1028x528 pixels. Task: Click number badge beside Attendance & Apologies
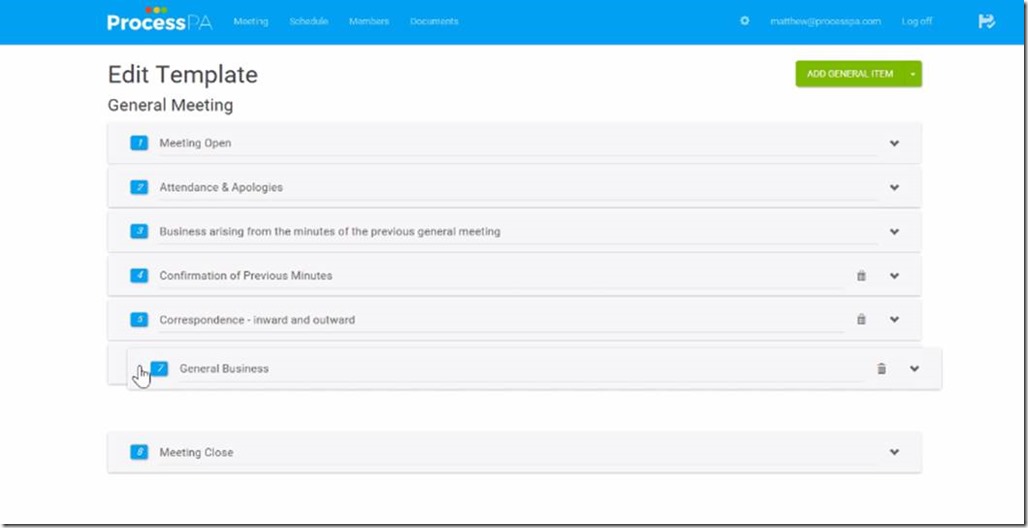139,187
